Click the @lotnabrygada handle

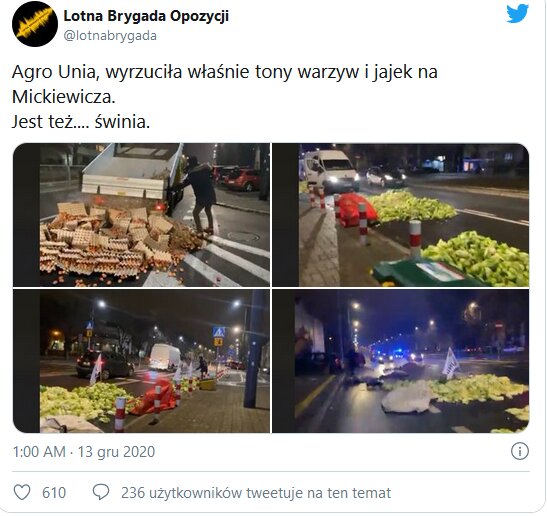click(110, 36)
